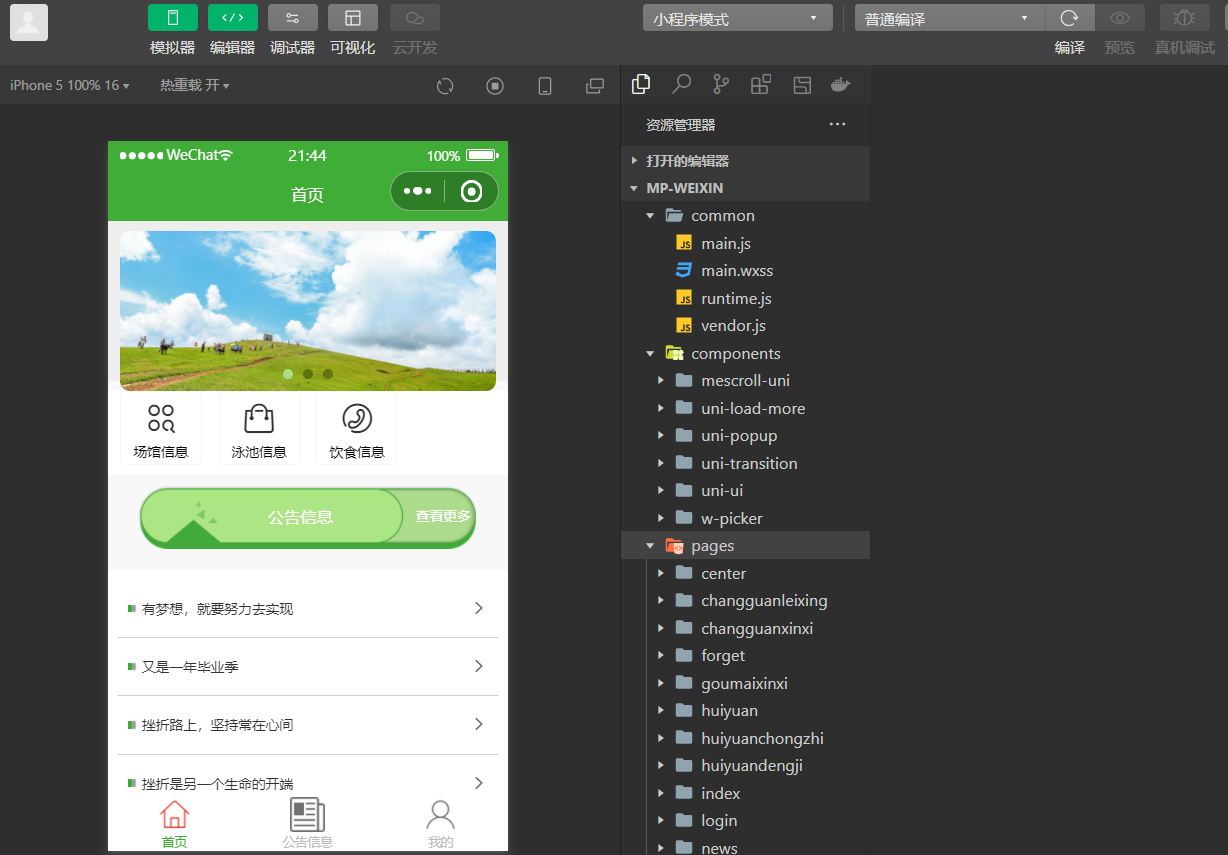Click the 查看更多 button
Screen dimensions: 1228x855
click(443, 516)
